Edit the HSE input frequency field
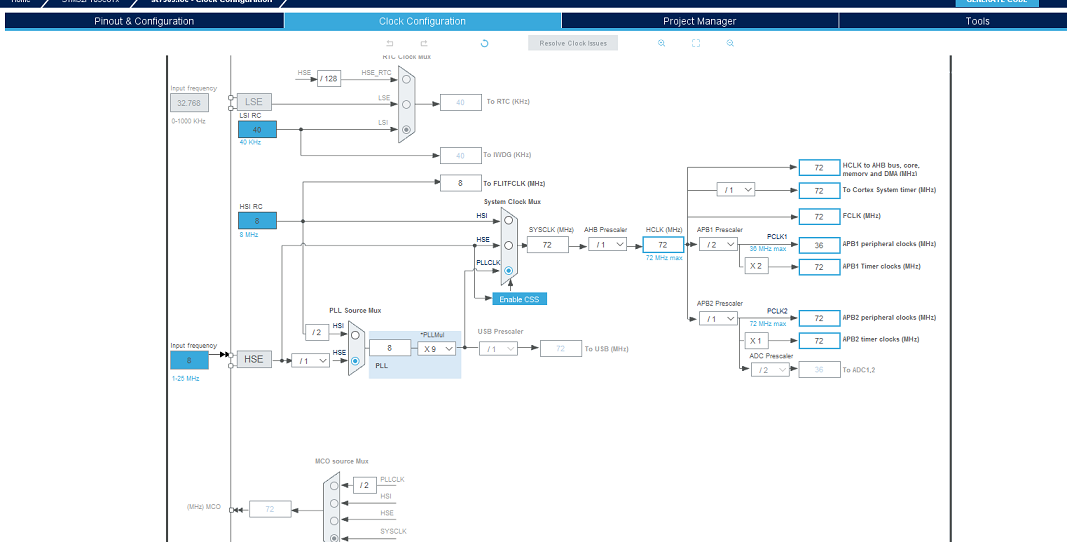 pyautogui.click(x=189, y=360)
